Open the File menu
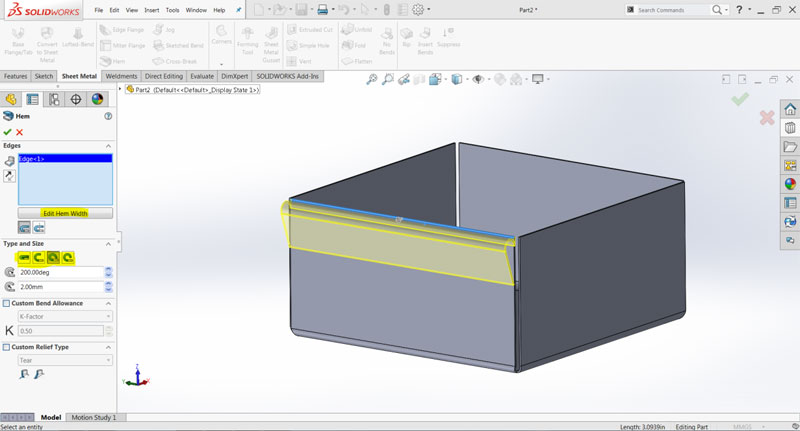The image size is (800, 431). click(x=98, y=10)
